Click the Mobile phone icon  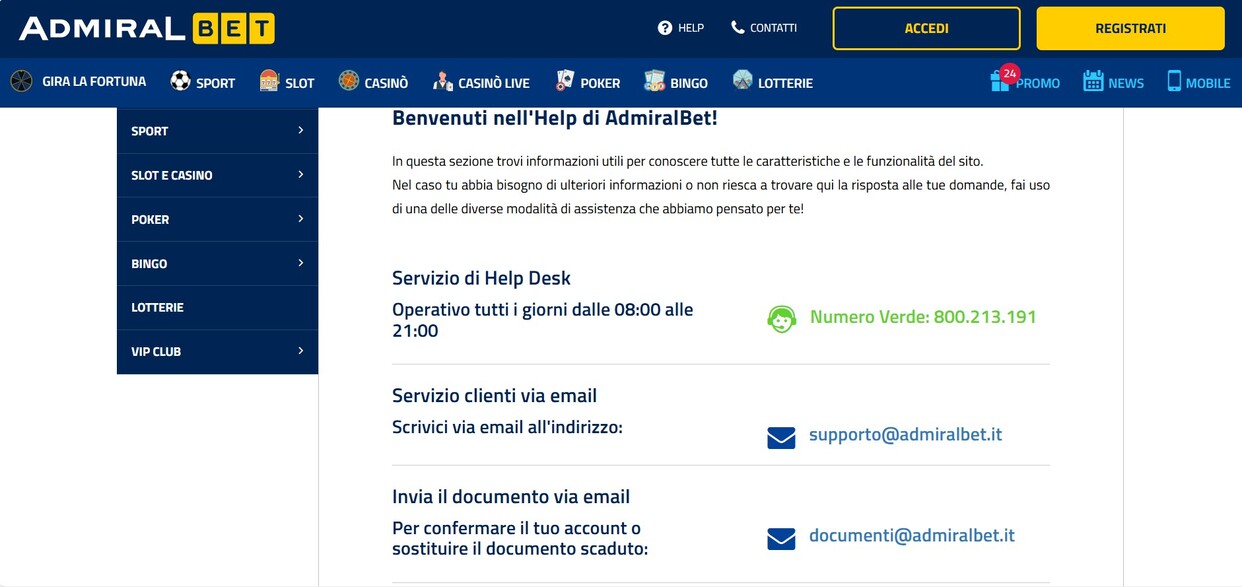(1174, 82)
